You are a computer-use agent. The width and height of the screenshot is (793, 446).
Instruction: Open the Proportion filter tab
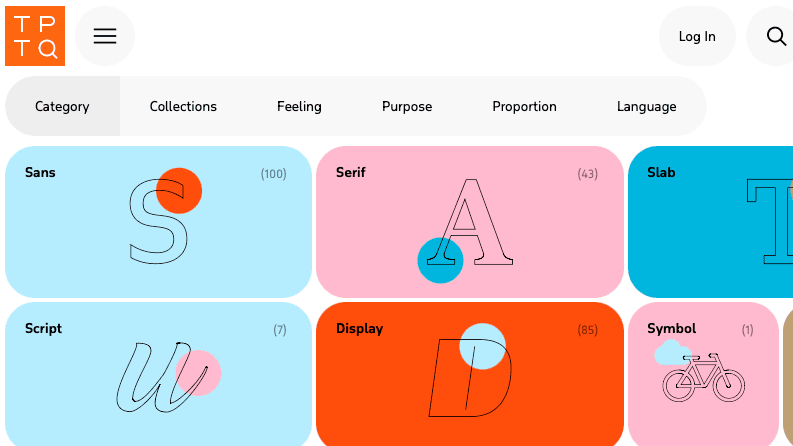524,106
